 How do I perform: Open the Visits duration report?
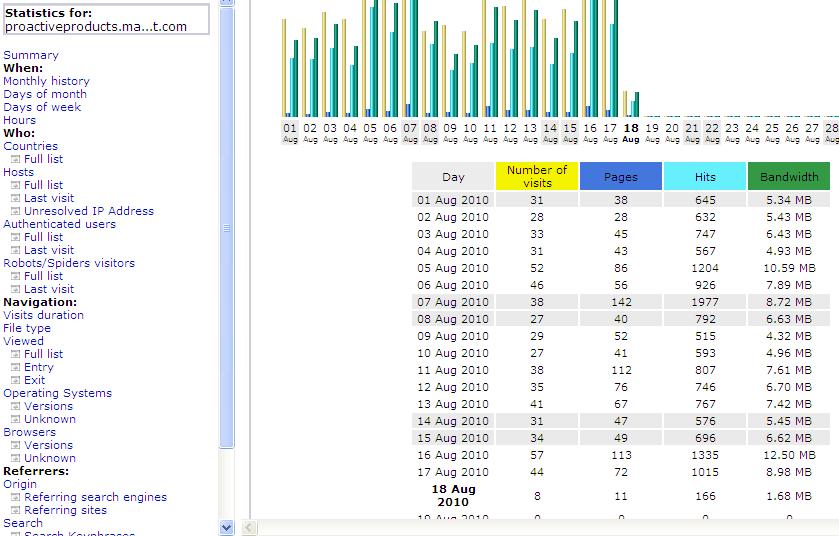coord(43,315)
